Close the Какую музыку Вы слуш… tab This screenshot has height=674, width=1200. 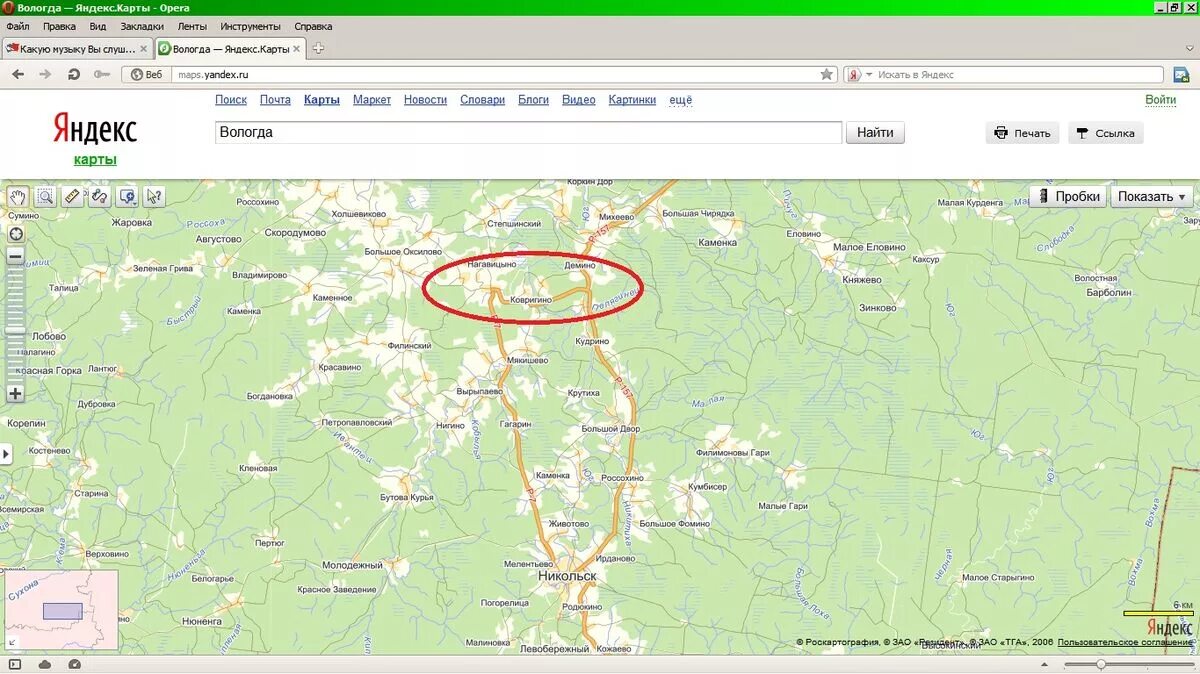tap(144, 48)
